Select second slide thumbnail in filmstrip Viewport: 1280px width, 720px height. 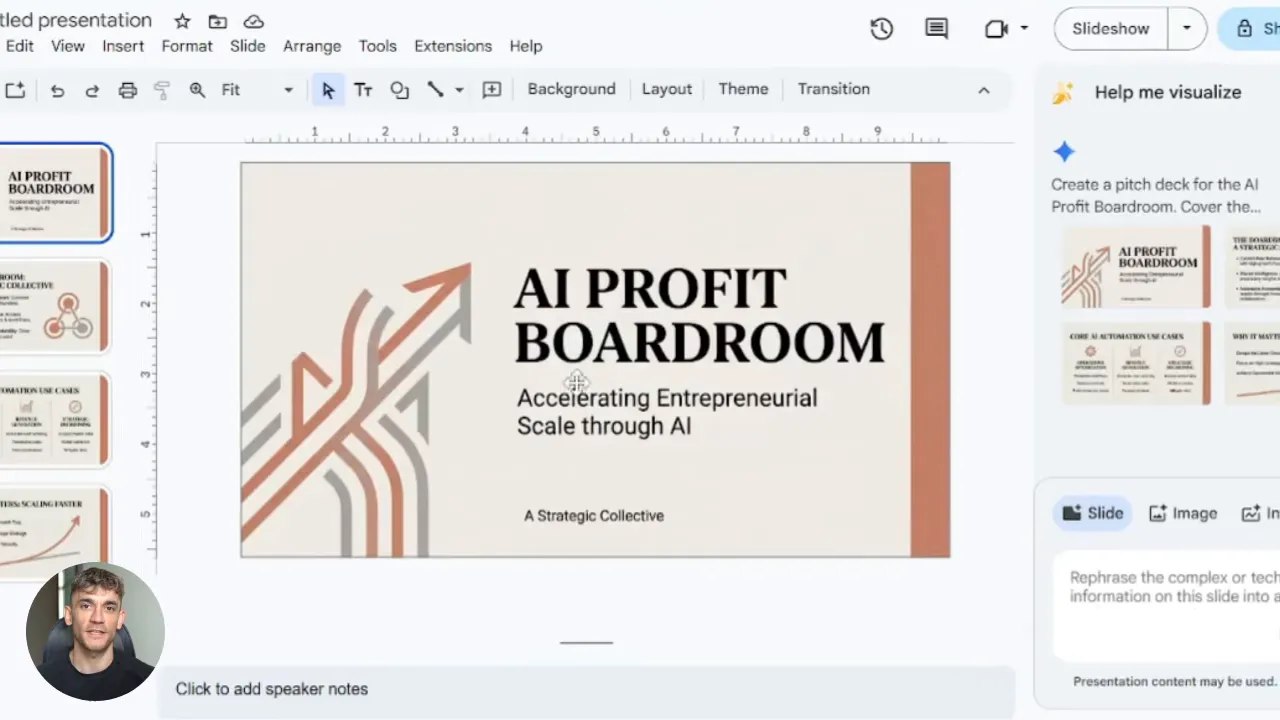[x=55, y=307]
